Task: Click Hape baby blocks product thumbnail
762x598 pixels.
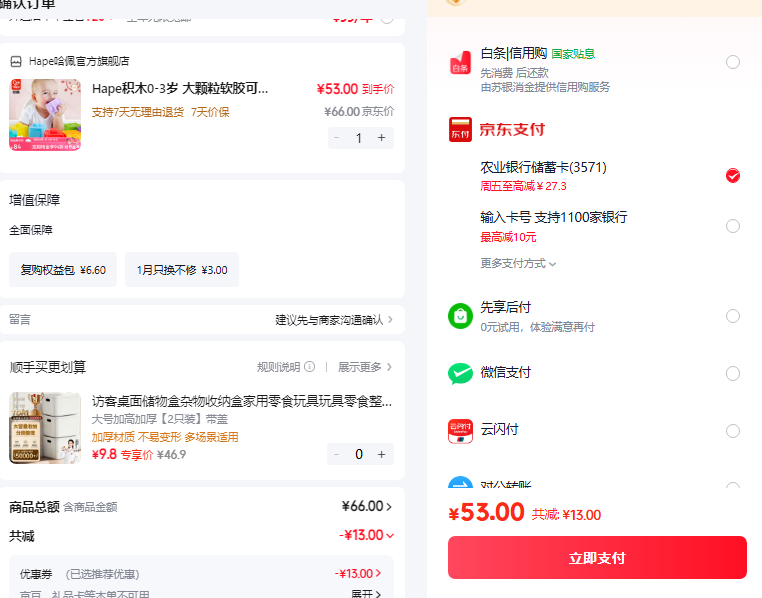Action: click(45, 115)
